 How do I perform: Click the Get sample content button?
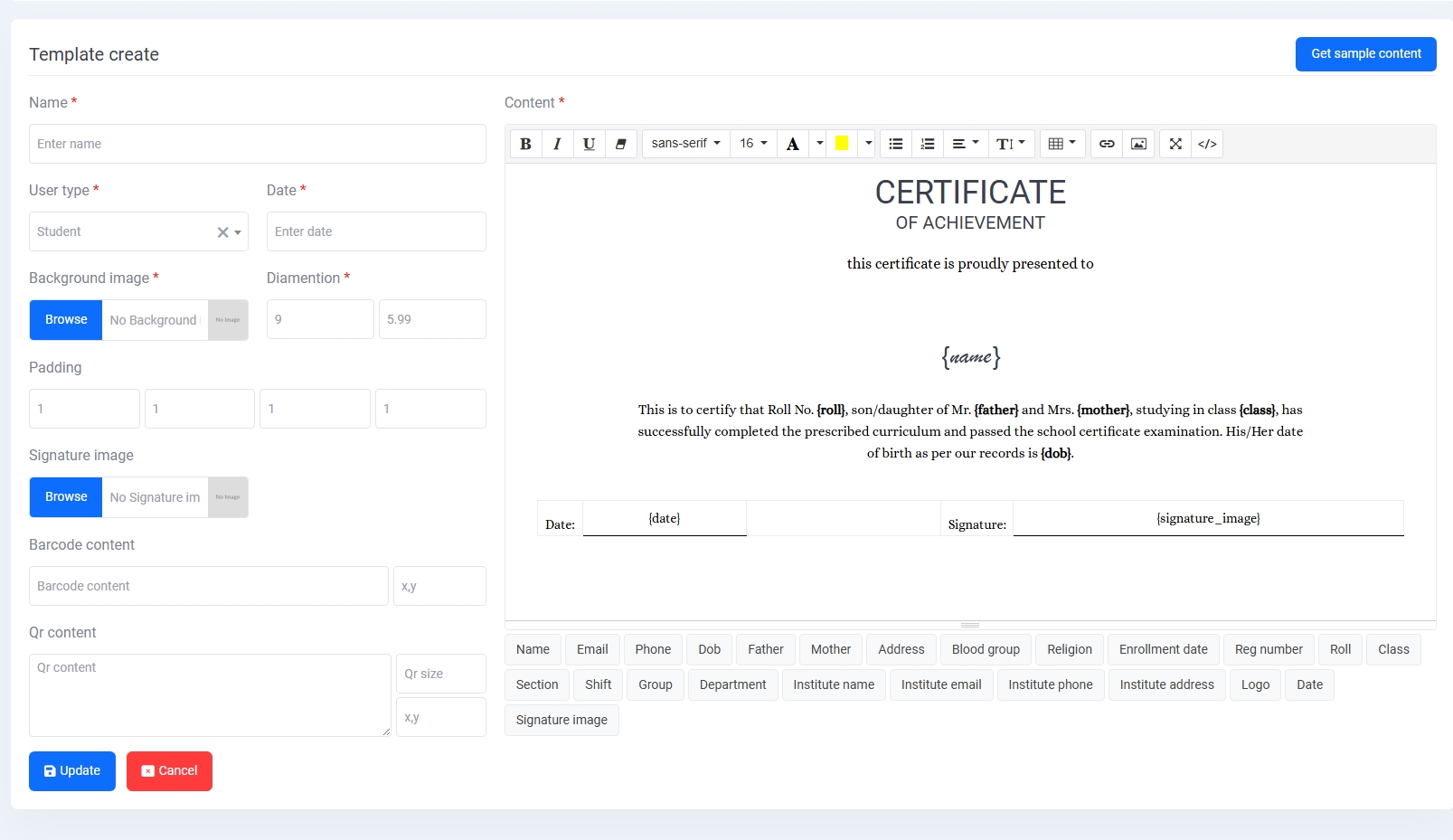1365,54
